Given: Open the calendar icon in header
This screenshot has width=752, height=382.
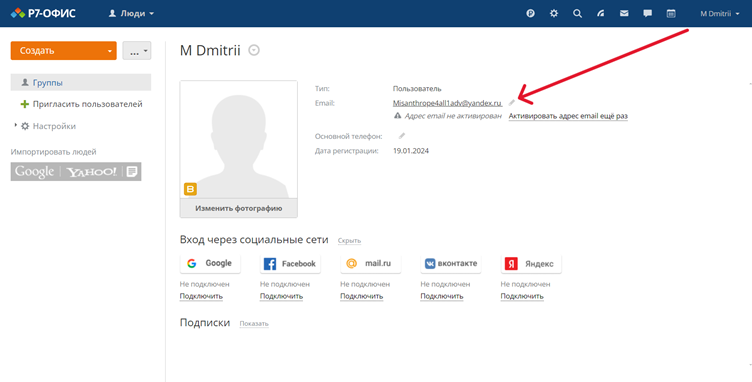Looking at the screenshot, I should tap(671, 13).
